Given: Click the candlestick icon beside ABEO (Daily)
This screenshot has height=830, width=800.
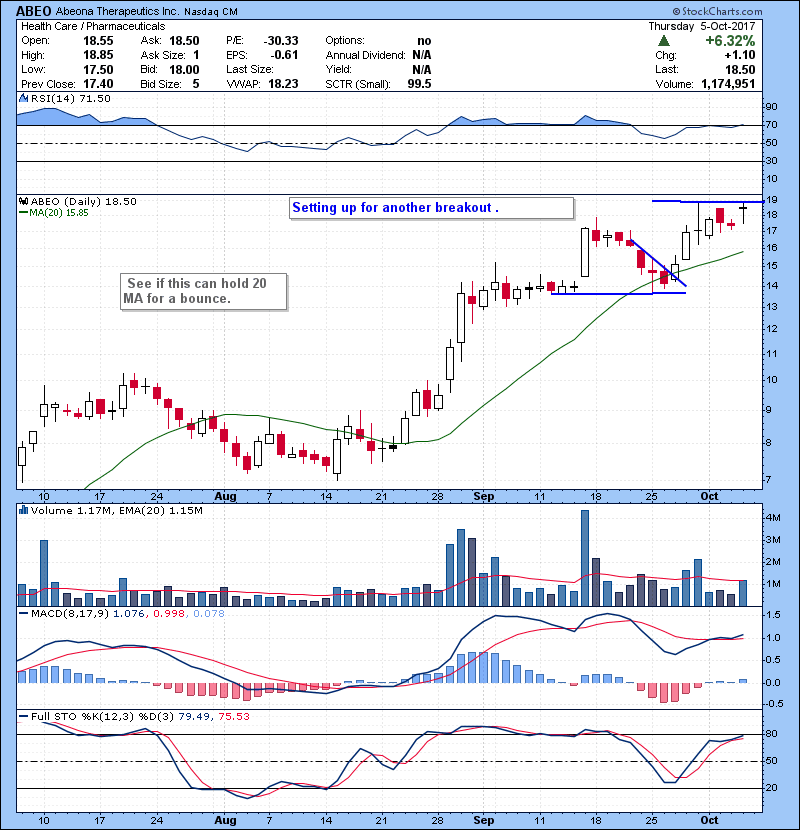Looking at the screenshot, I should click(x=23, y=201).
